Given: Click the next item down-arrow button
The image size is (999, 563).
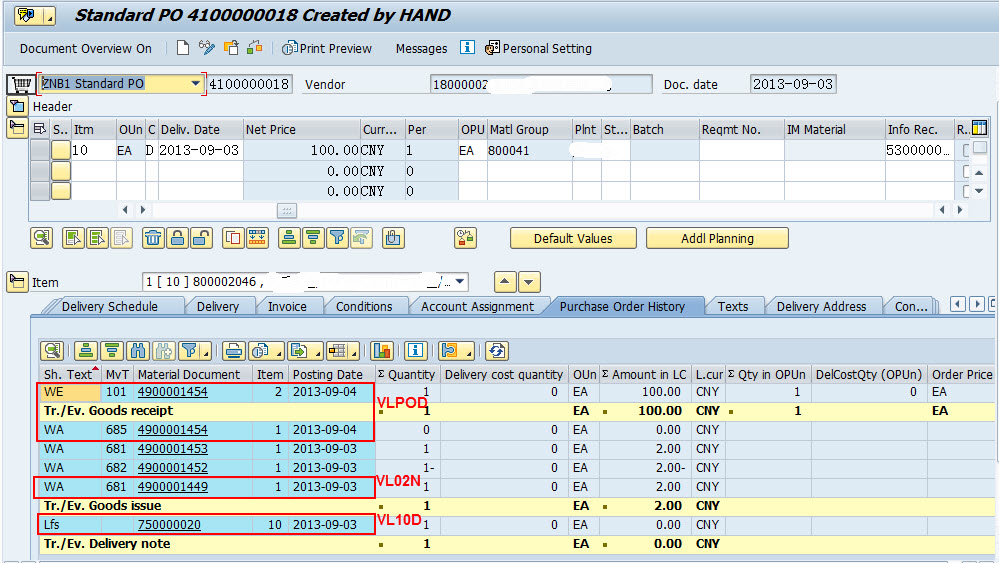Looking at the screenshot, I should [x=529, y=282].
